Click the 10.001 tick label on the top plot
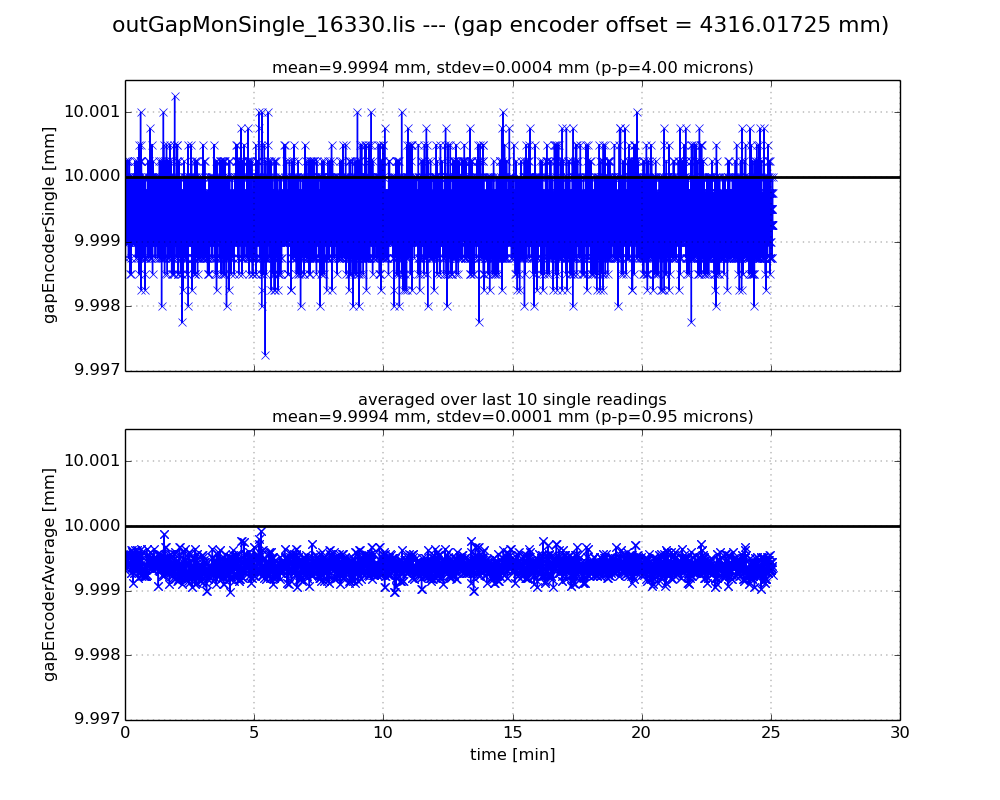The image size is (1000, 800). (91, 112)
